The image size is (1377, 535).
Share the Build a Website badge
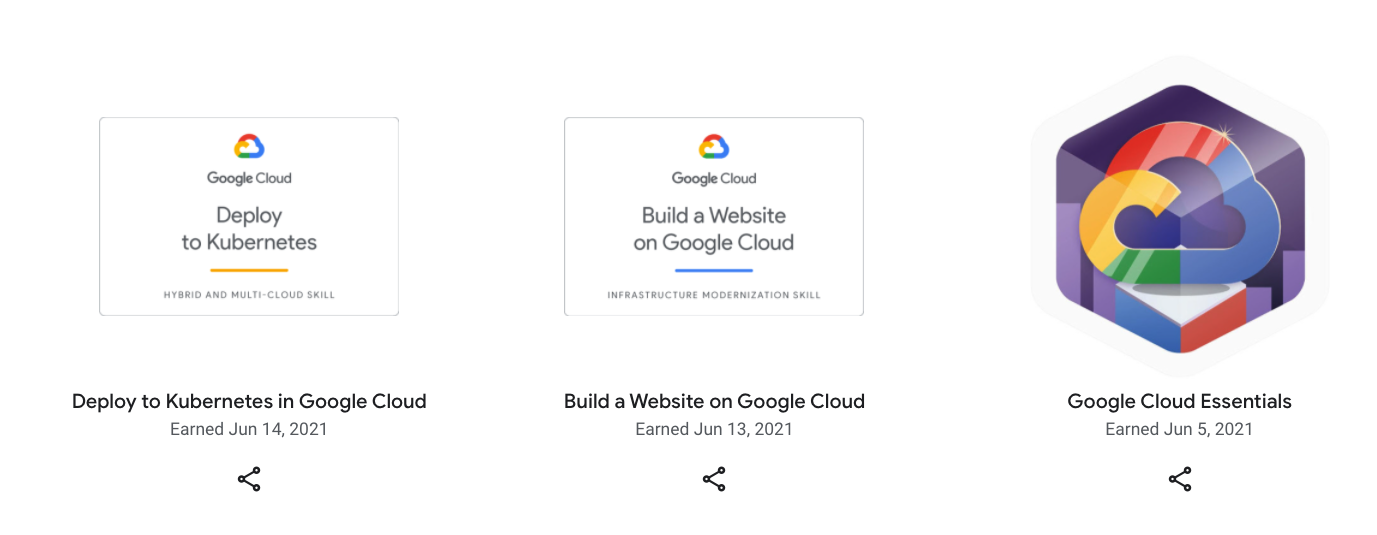(x=714, y=479)
